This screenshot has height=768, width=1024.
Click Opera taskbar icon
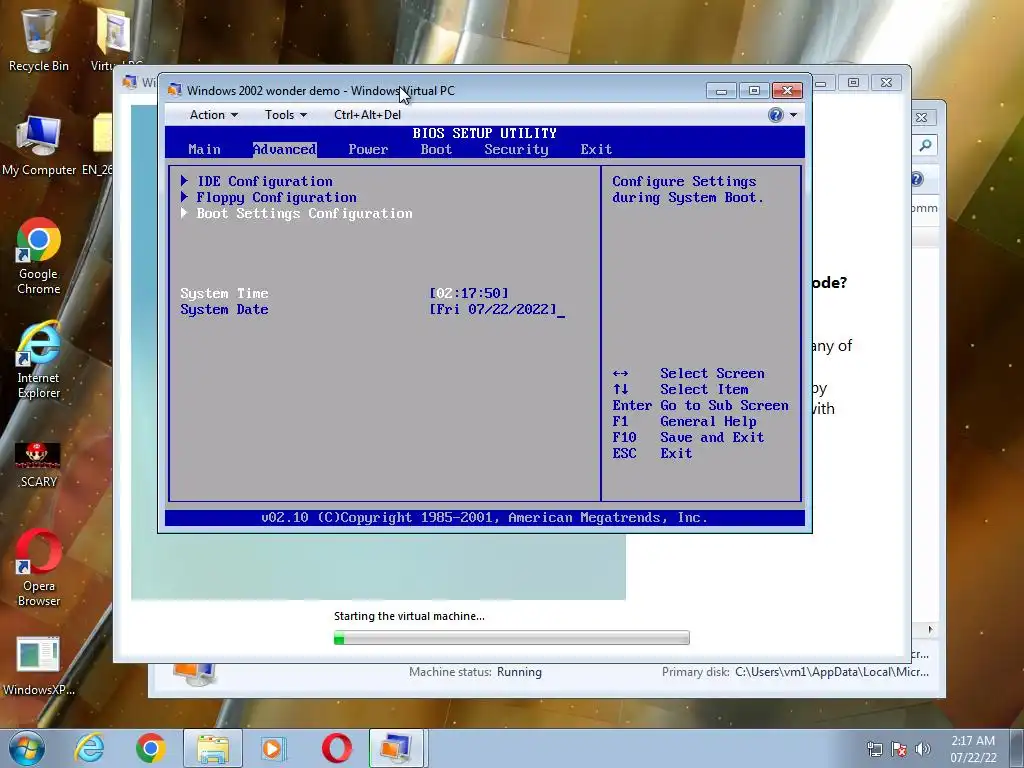(336, 748)
